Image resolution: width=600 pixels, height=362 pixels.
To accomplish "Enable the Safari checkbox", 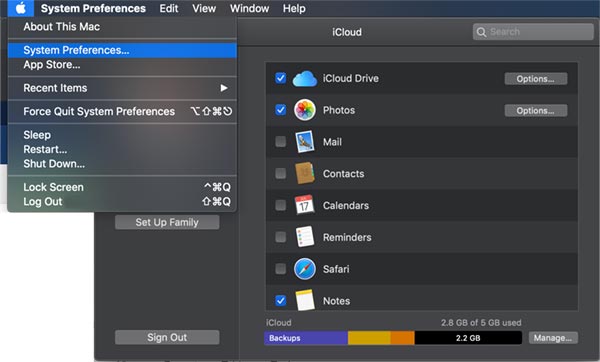I will (x=280, y=269).
